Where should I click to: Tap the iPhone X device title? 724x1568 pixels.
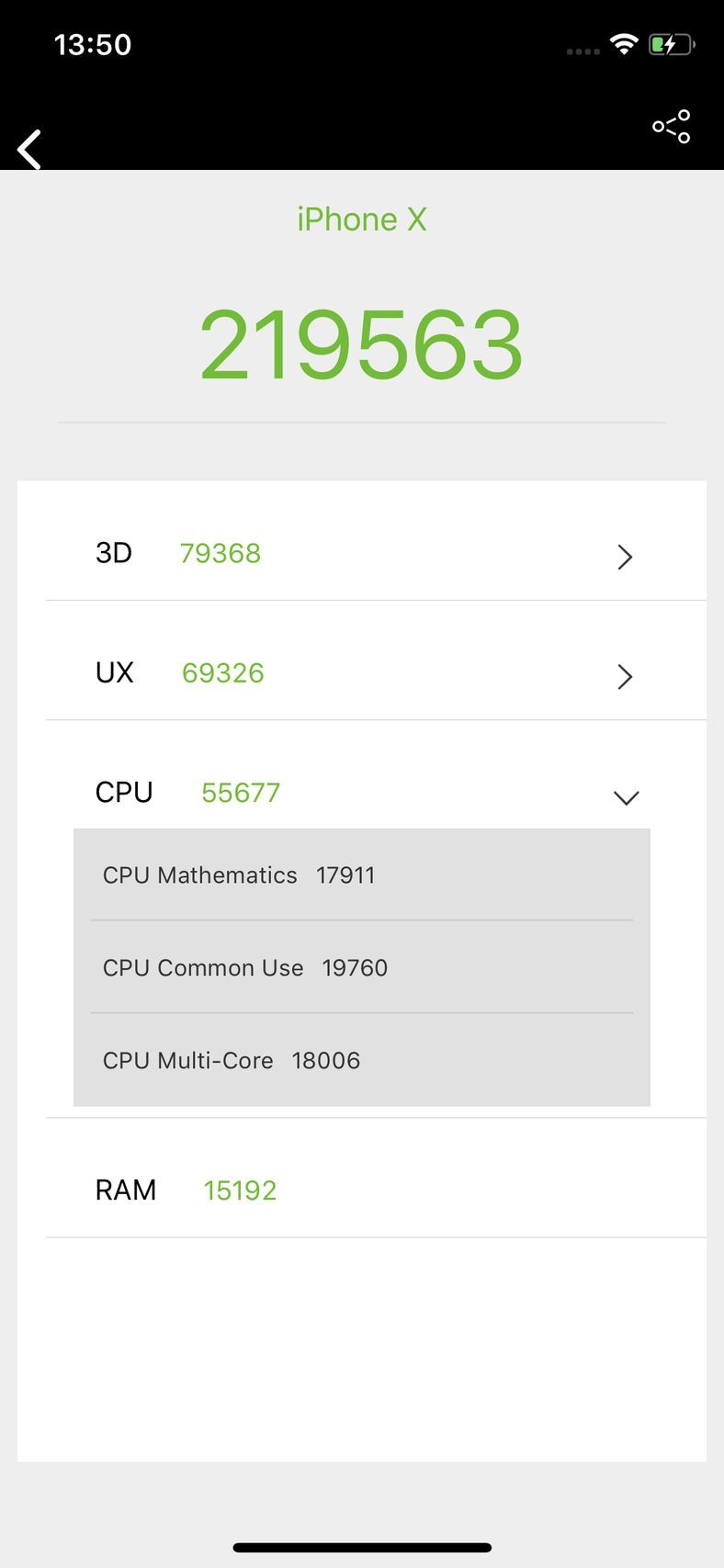pos(362,220)
